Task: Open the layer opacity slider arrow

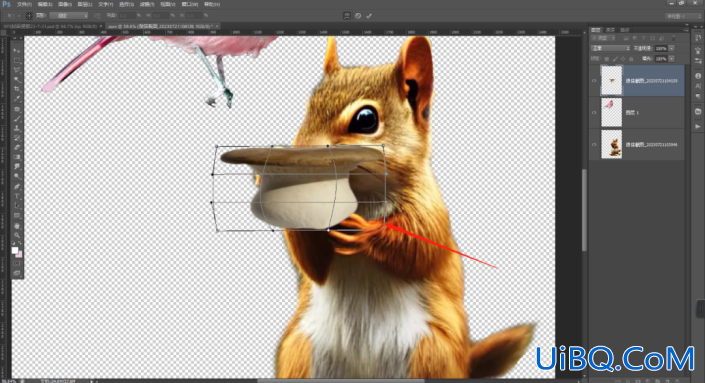Action: (671, 49)
